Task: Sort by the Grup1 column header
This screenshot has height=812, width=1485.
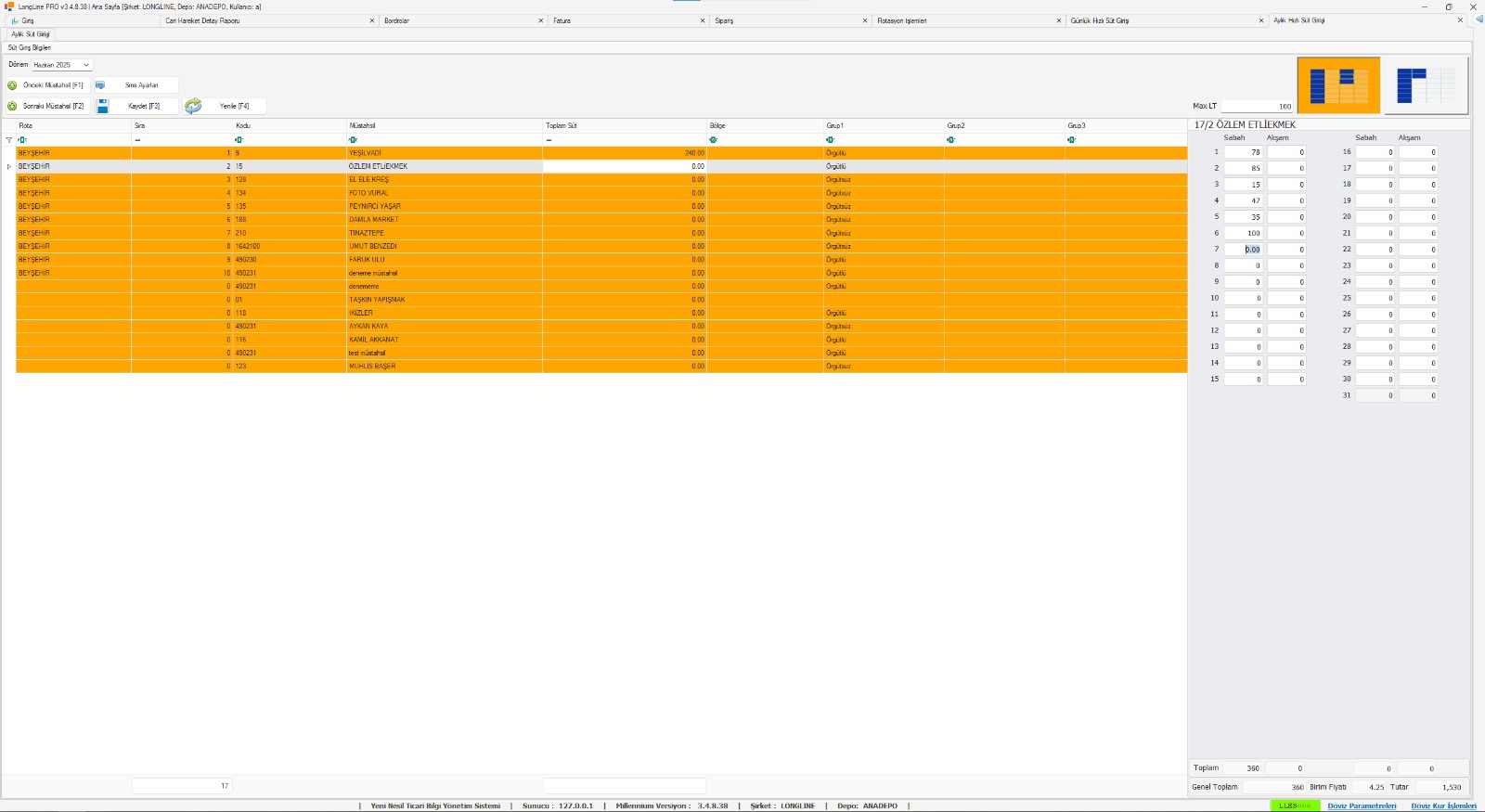Action: (x=884, y=125)
